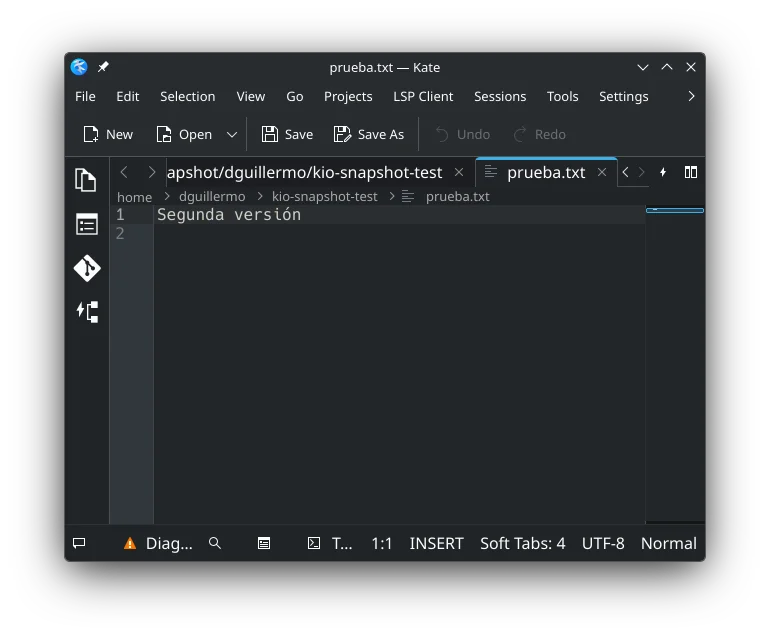Click the Kate application icon in title bar
The width and height of the screenshot is (770, 638).
point(79,67)
